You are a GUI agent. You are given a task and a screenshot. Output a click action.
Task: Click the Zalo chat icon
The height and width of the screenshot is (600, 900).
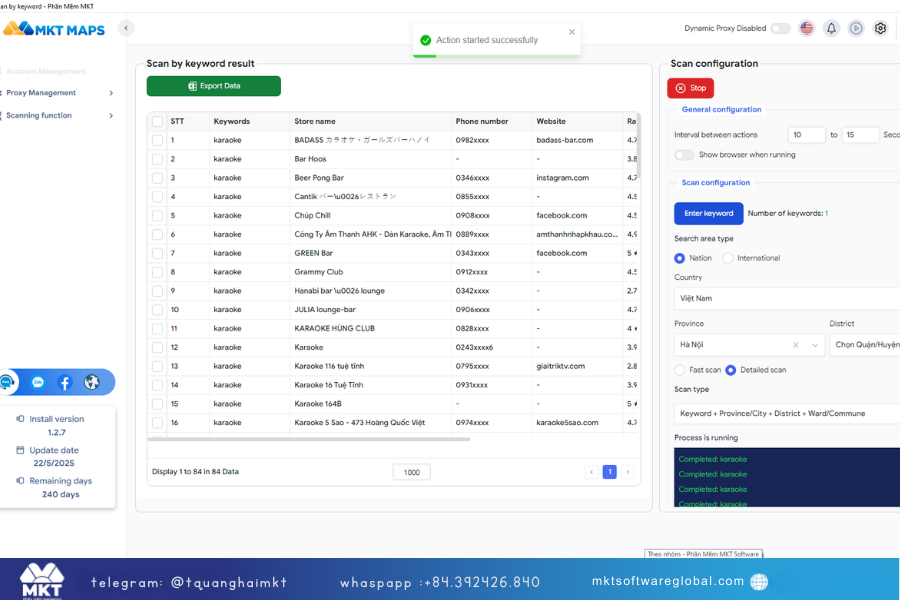[37, 382]
